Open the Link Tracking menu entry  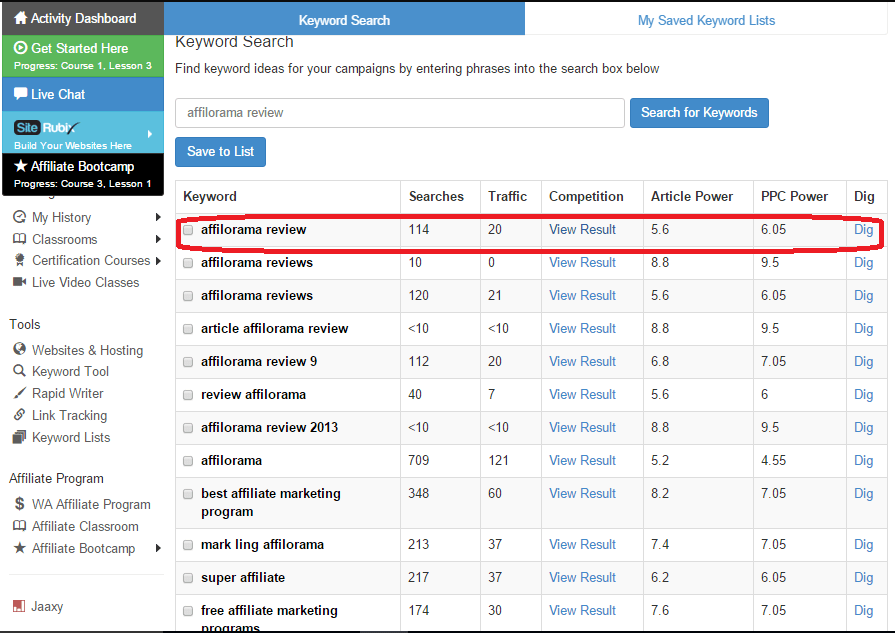coord(69,415)
